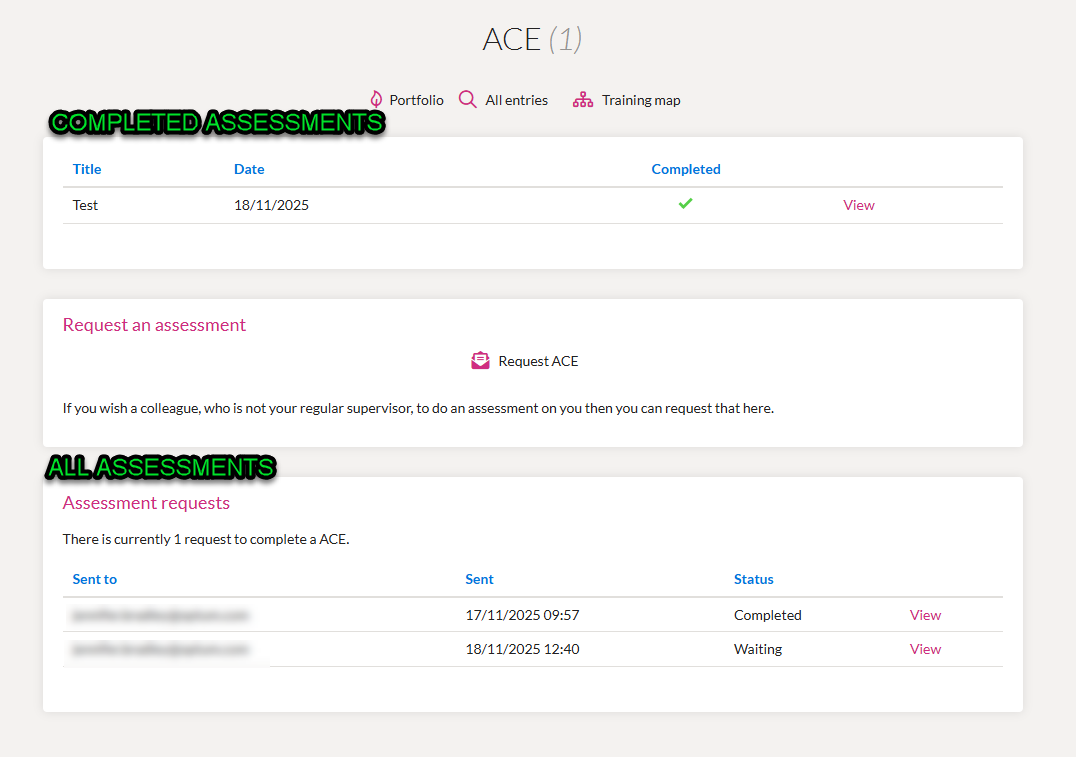Image resolution: width=1076 pixels, height=757 pixels.
Task: Click the Completed status cell
Action: [x=767, y=615]
